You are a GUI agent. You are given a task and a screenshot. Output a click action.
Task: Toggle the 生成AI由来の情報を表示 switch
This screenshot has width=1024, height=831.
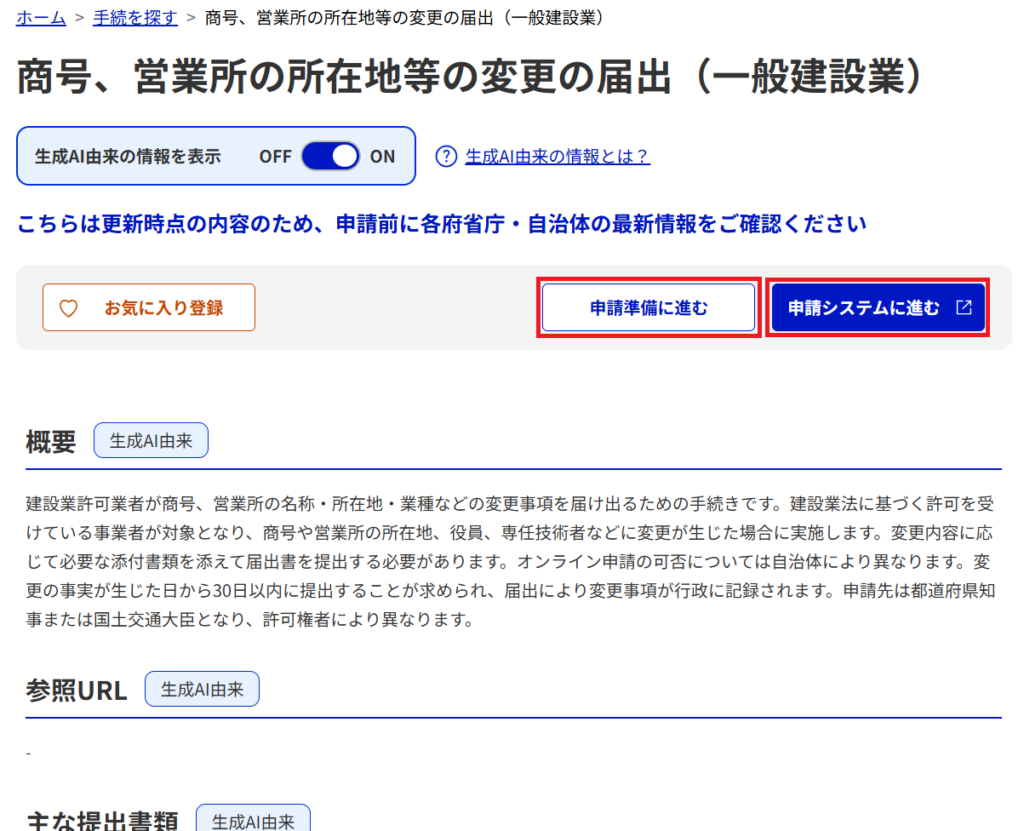(330, 157)
